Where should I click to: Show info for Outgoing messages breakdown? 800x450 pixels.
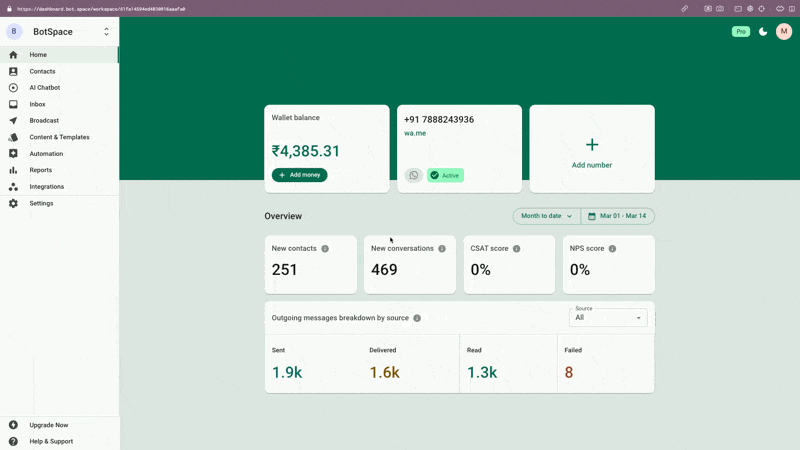(417, 318)
